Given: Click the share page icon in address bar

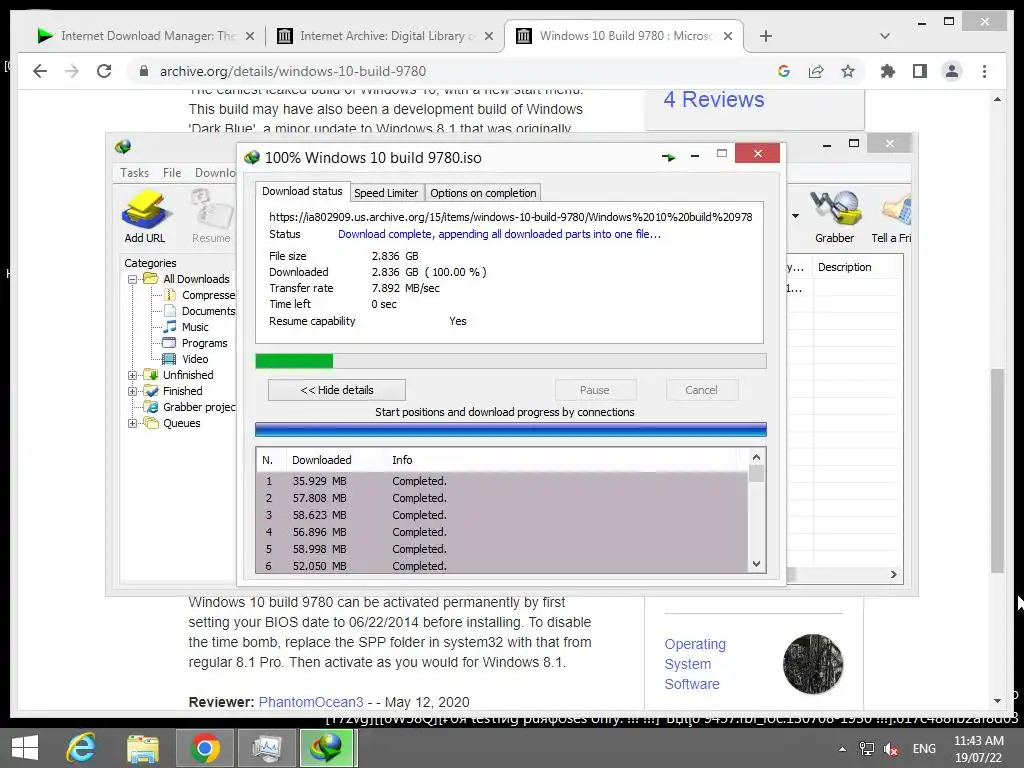Looking at the screenshot, I should pyautogui.click(x=816, y=71).
